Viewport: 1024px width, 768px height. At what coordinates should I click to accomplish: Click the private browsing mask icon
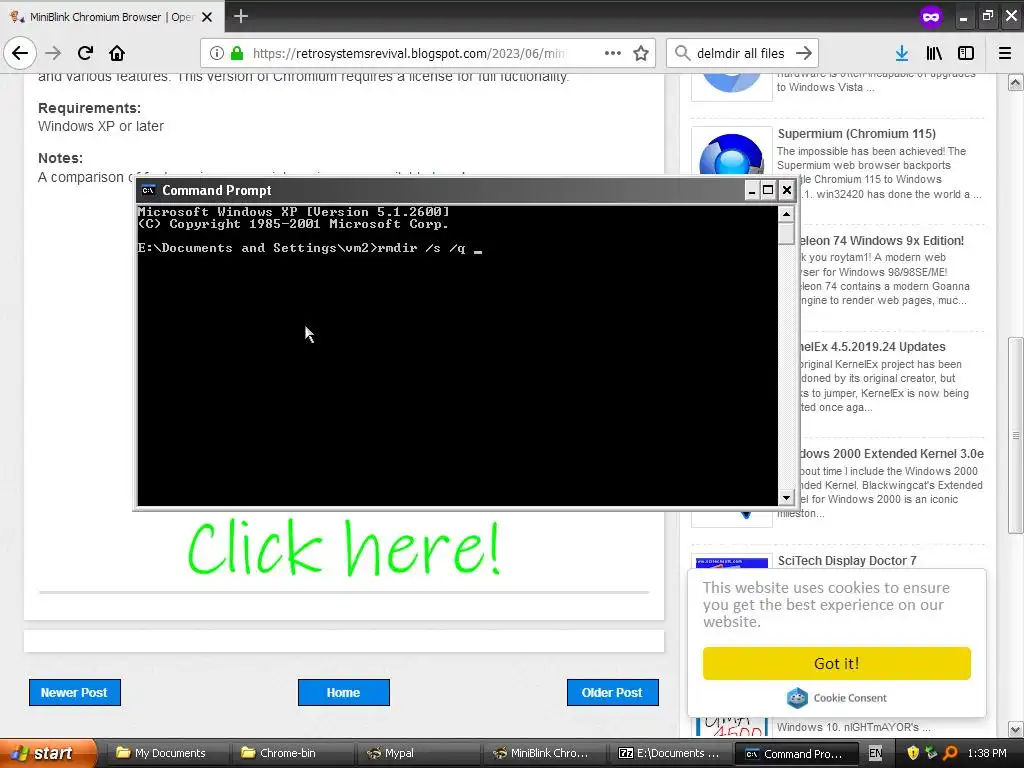931,16
